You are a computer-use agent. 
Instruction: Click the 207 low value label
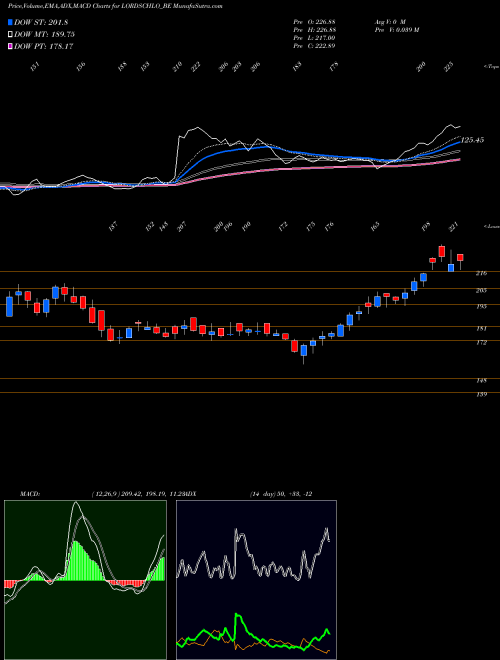[x=182, y=227]
